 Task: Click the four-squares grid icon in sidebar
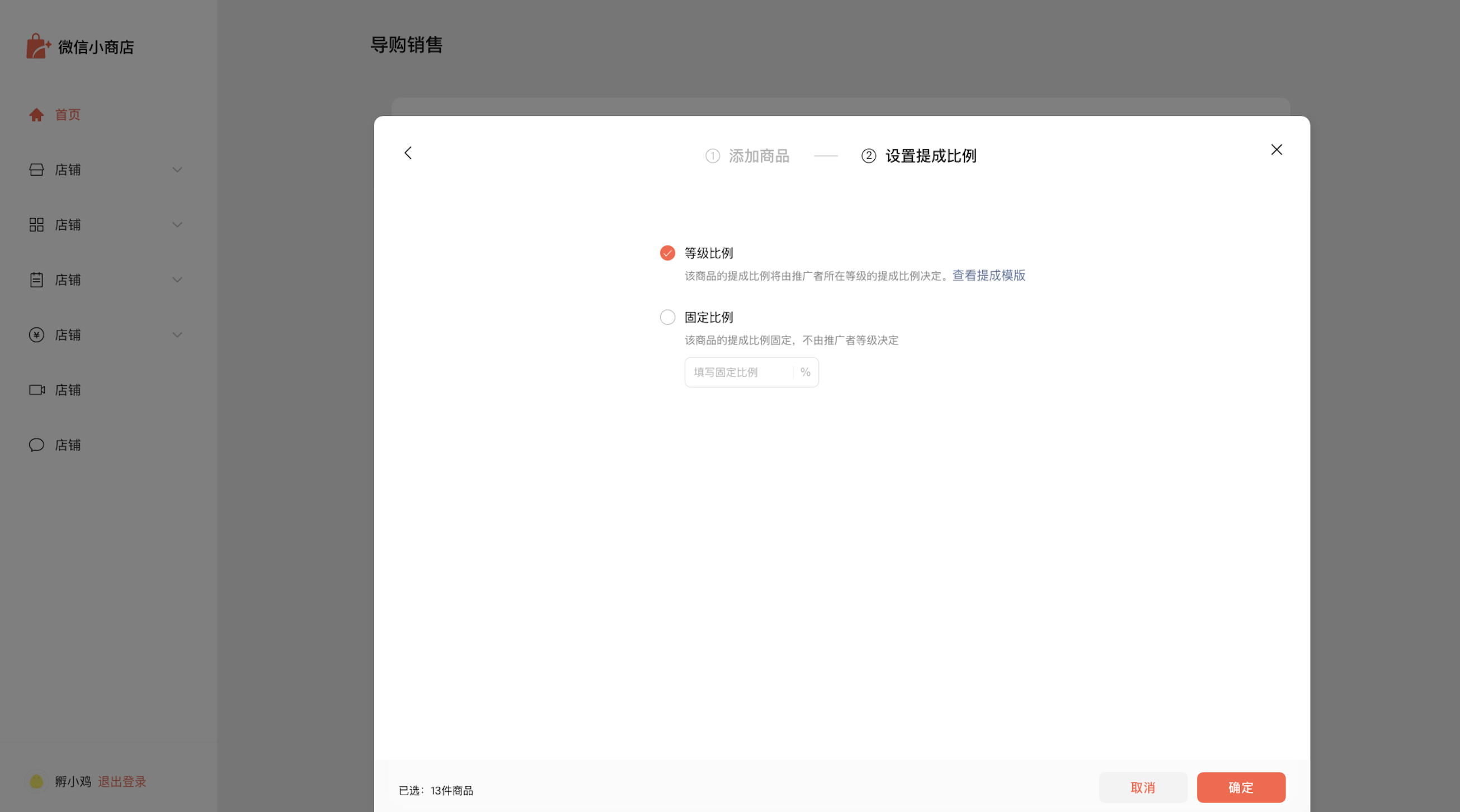click(x=36, y=225)
